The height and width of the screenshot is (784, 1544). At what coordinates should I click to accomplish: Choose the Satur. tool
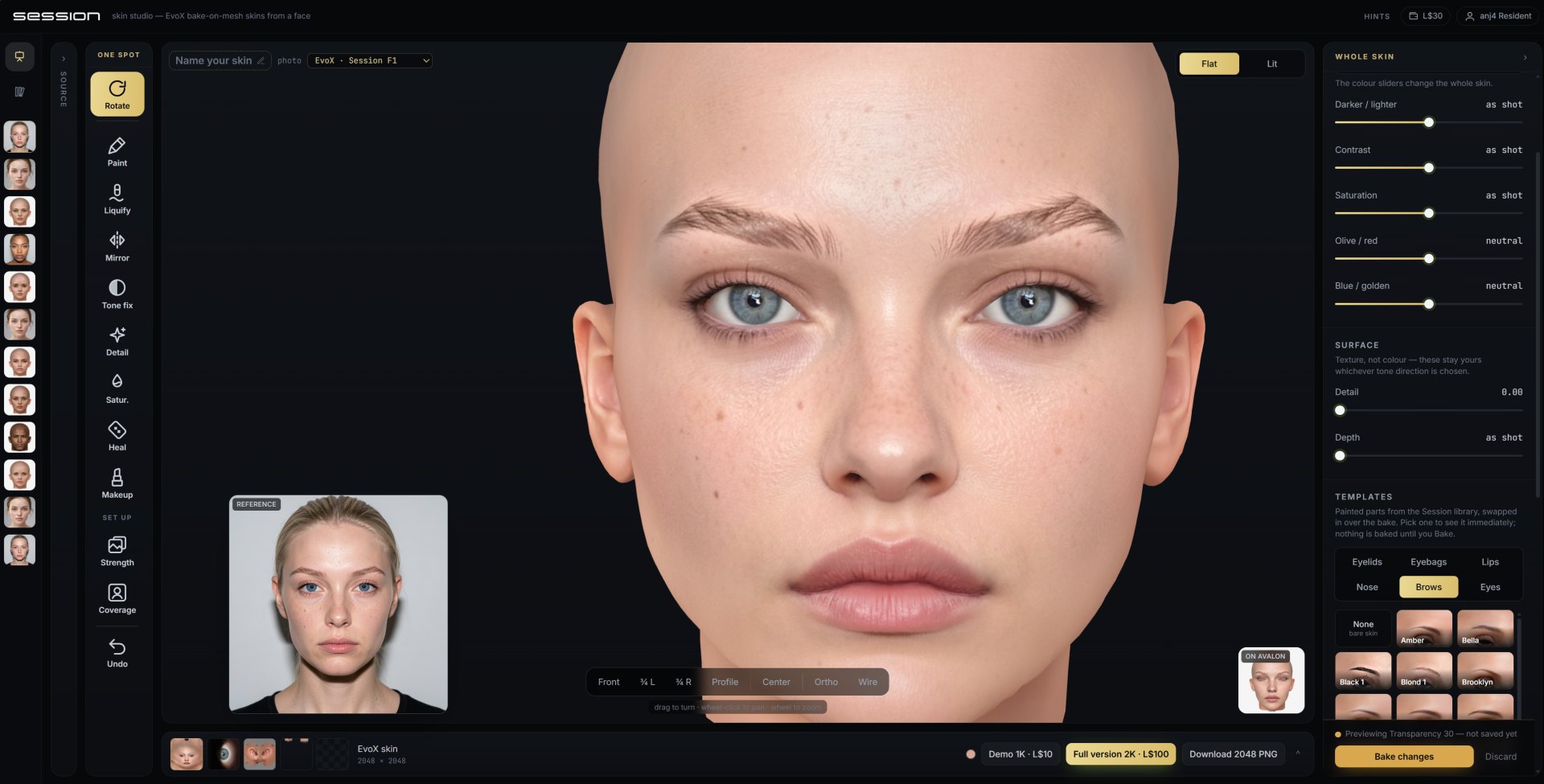coord(117,389)
